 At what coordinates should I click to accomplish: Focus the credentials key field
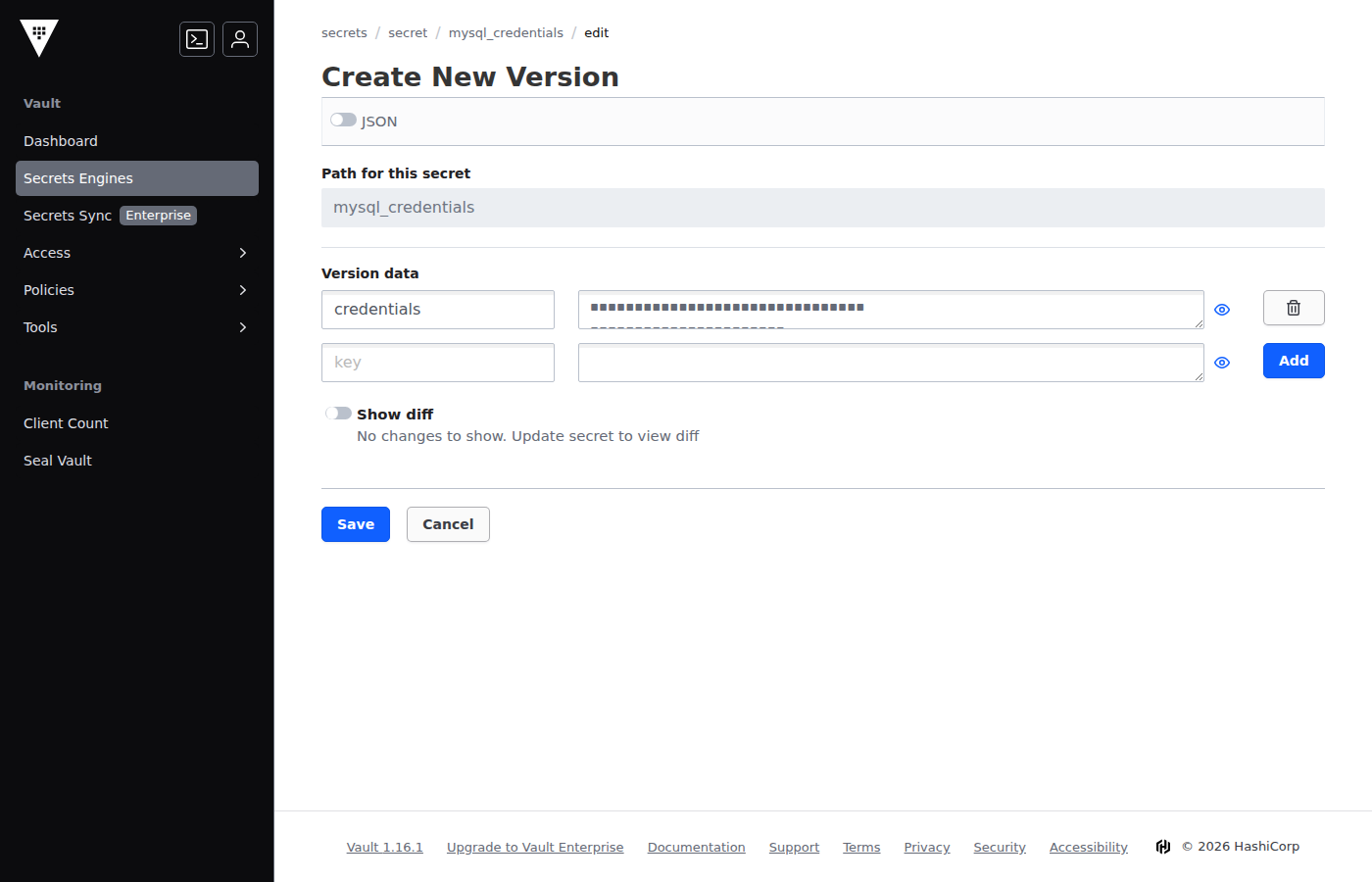click(438, 310)
